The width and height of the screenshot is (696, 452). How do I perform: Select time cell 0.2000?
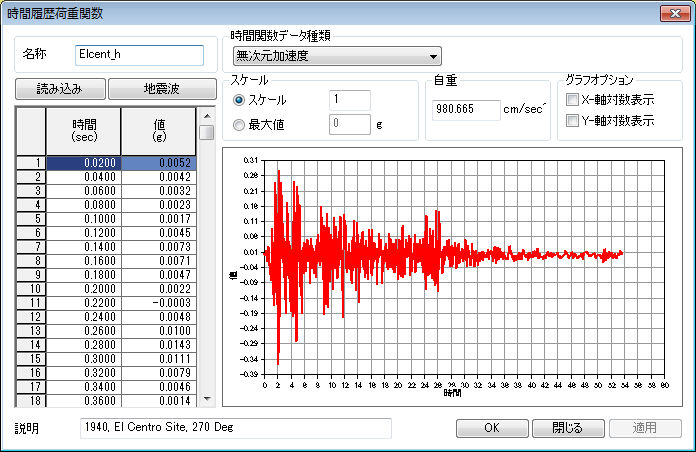83,289
